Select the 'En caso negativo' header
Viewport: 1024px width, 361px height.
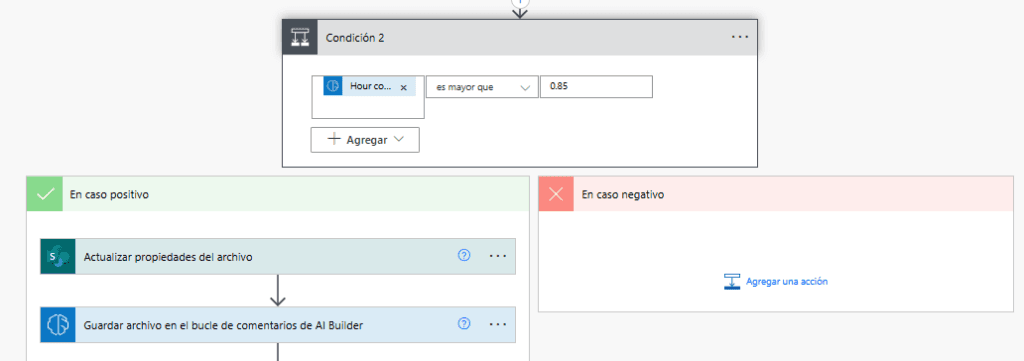[776, 194]
